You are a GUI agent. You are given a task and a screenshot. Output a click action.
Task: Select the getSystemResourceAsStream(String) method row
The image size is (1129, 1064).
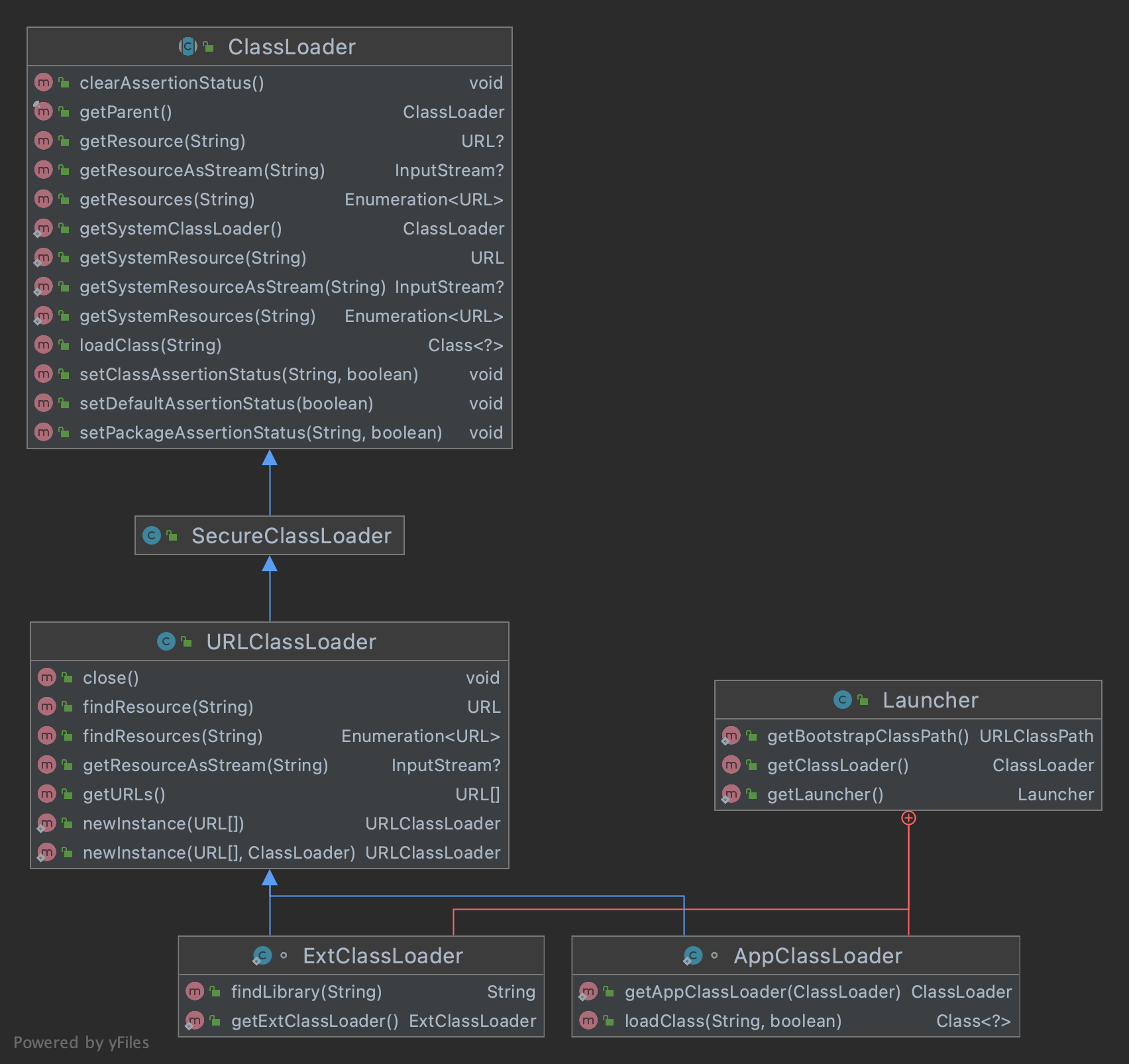(x=270, y=287)
